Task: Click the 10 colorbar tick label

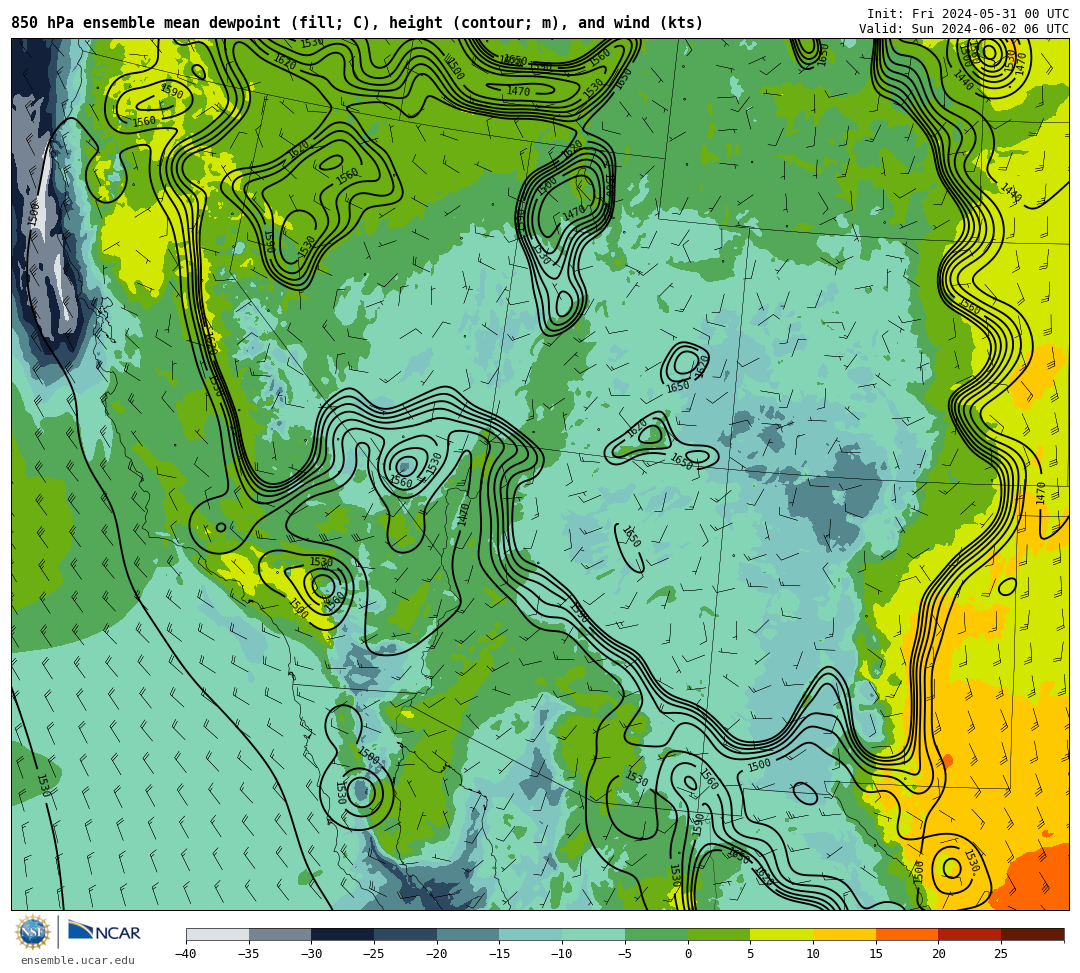Action: (x=813, y=954)
